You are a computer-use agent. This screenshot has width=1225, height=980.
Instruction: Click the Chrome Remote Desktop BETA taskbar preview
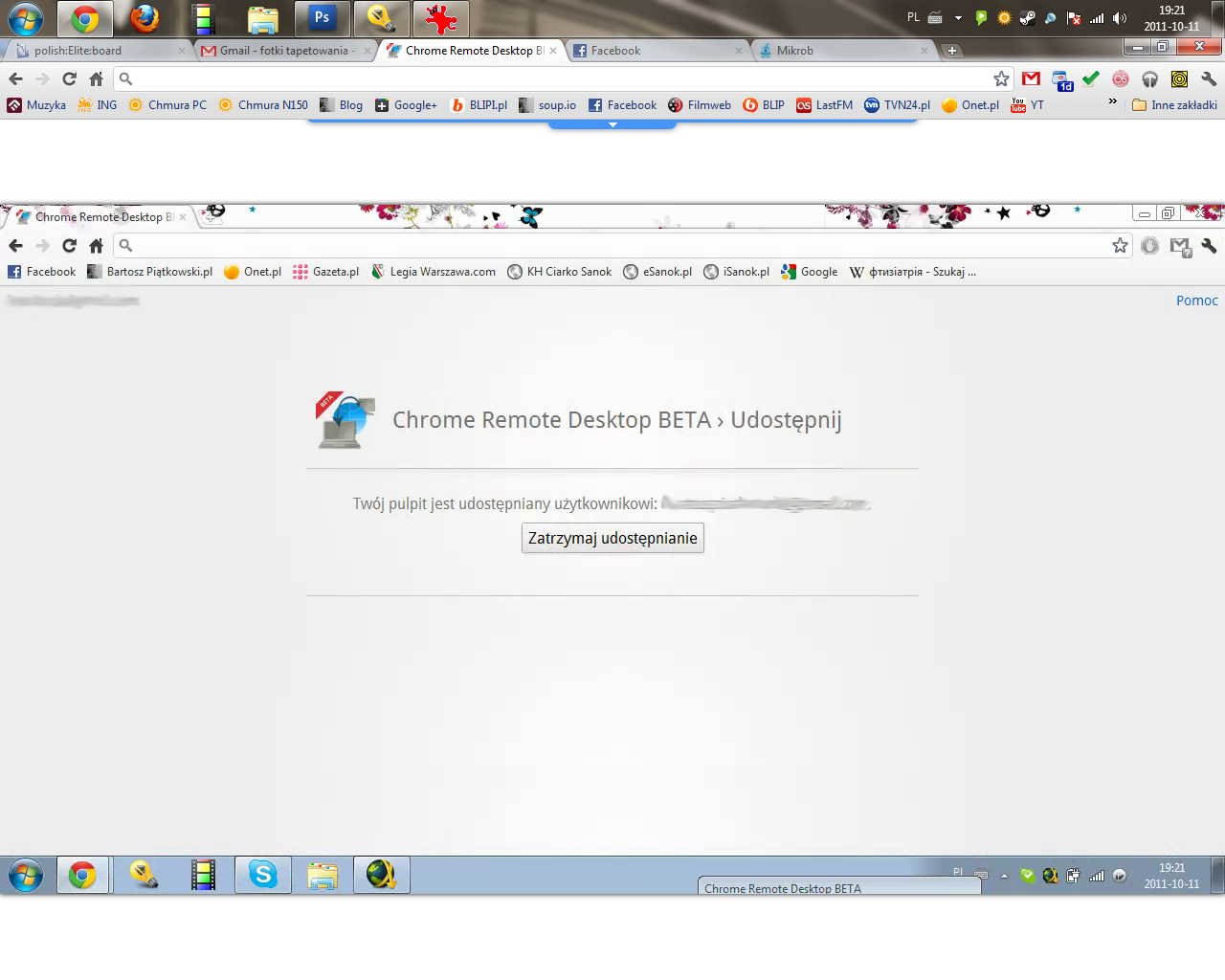[x=839, y=886]
